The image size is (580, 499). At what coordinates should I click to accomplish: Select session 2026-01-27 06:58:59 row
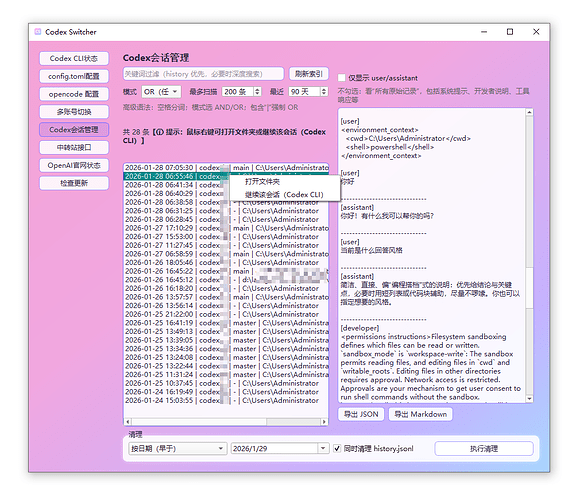226,254
